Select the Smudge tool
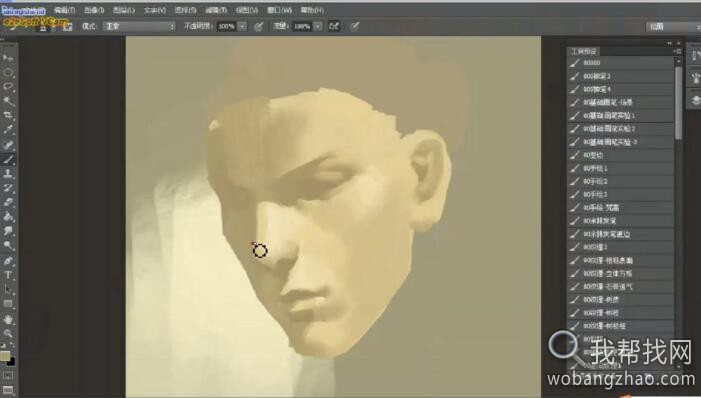Screen dimensions: 701x398 point(8,231)
